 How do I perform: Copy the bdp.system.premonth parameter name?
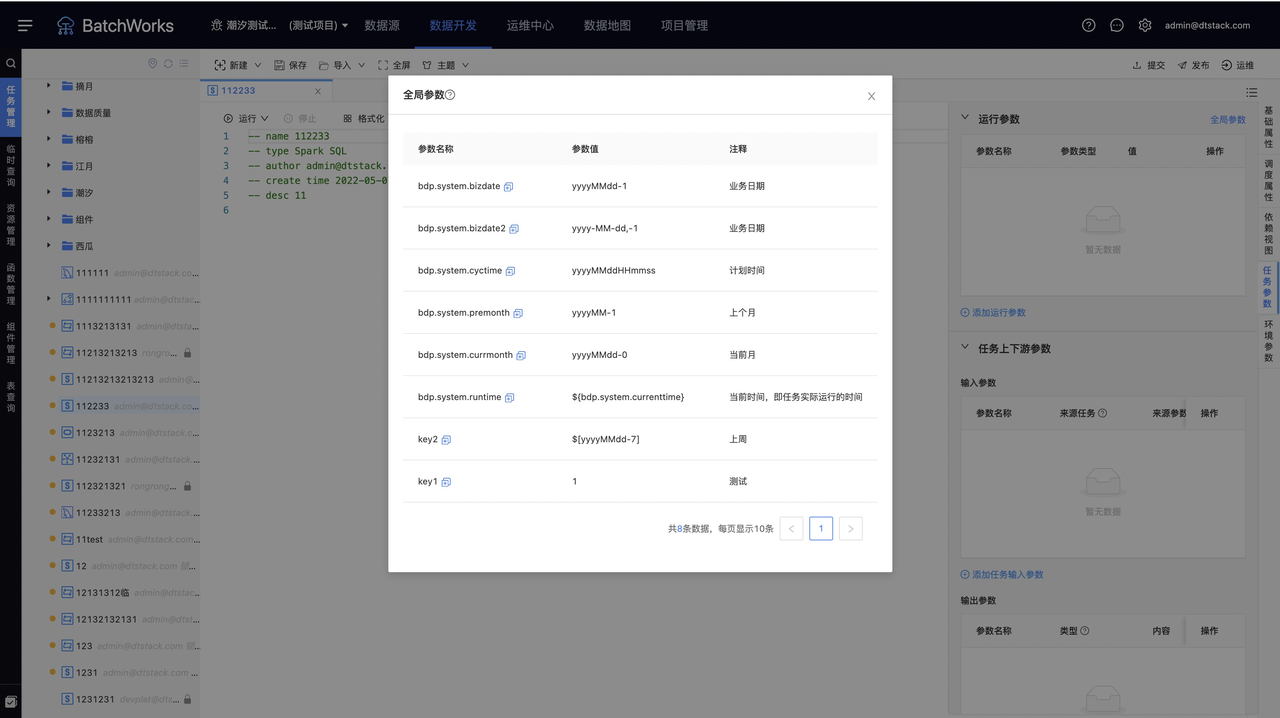pyautogui.click(x=518, y=313)
